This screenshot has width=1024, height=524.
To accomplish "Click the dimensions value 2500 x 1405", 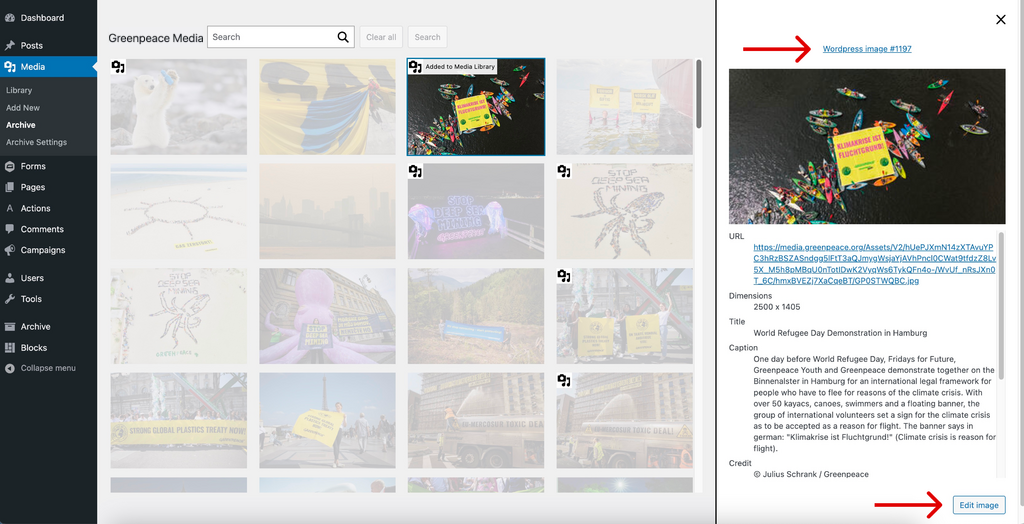I will [x=776, y=307].
